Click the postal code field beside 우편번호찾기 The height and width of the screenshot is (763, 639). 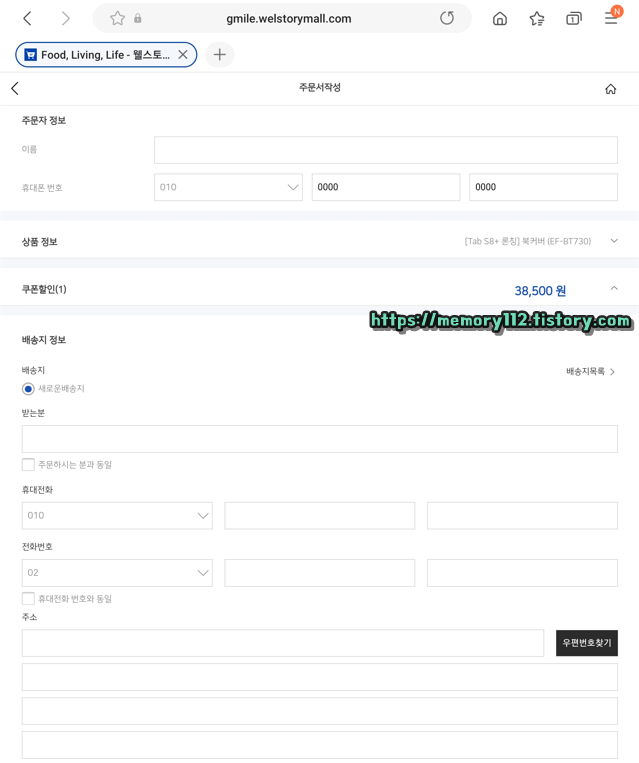click(283, 643)
